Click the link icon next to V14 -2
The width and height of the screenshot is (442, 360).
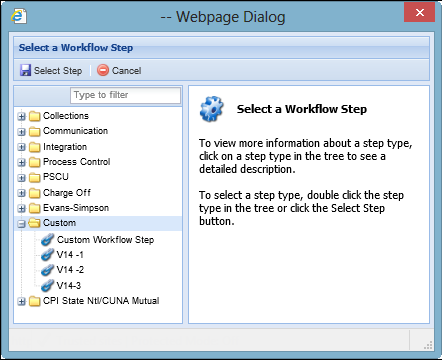(x=48, y=270)
